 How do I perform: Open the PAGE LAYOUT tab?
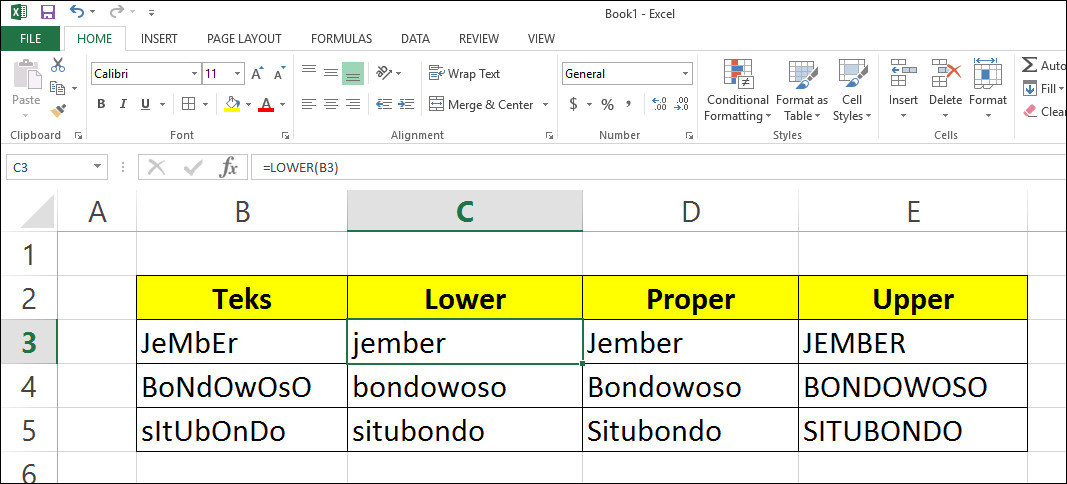coord(244,39)
